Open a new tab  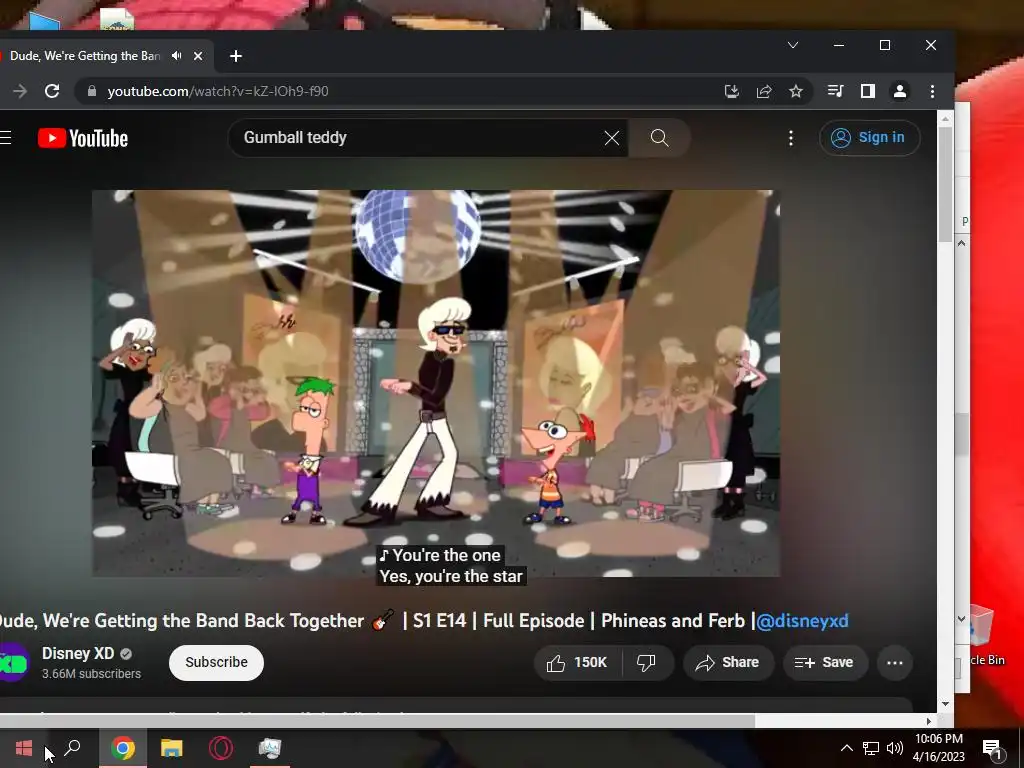click(x=236, y=56)
